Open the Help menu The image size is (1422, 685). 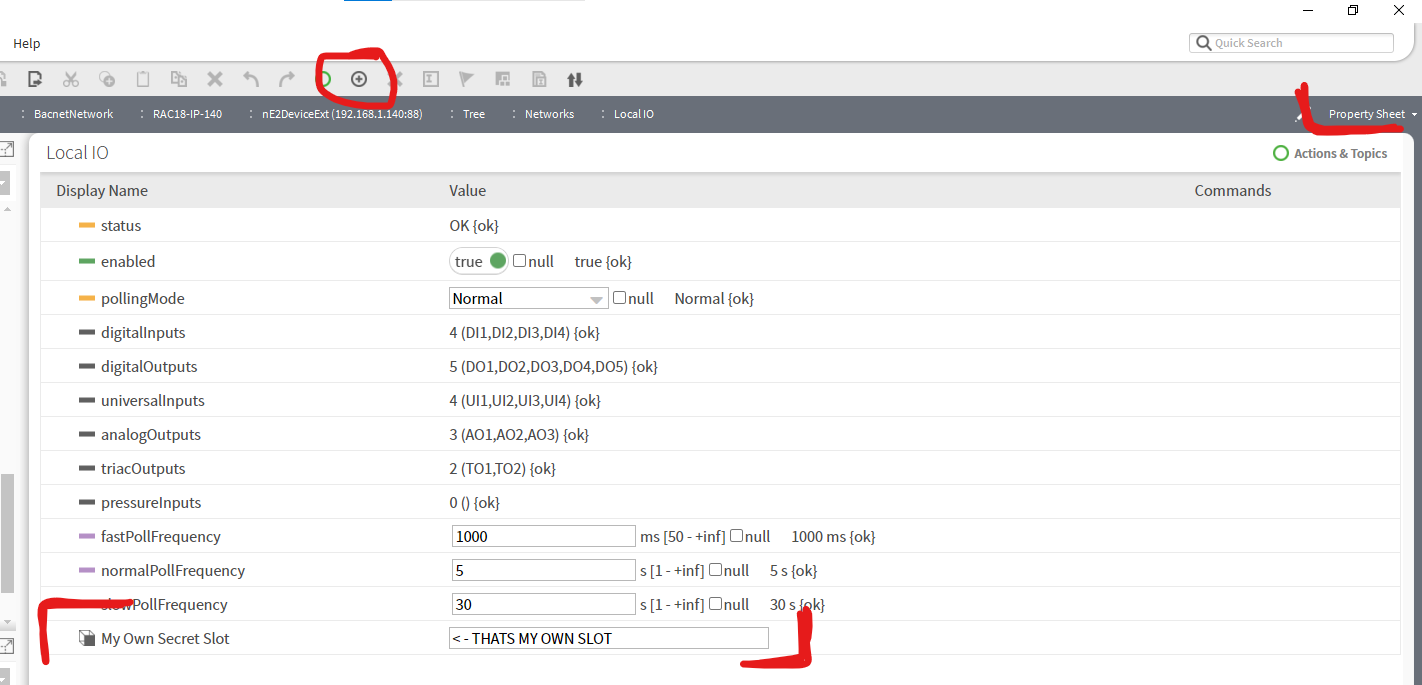[27, 43]
